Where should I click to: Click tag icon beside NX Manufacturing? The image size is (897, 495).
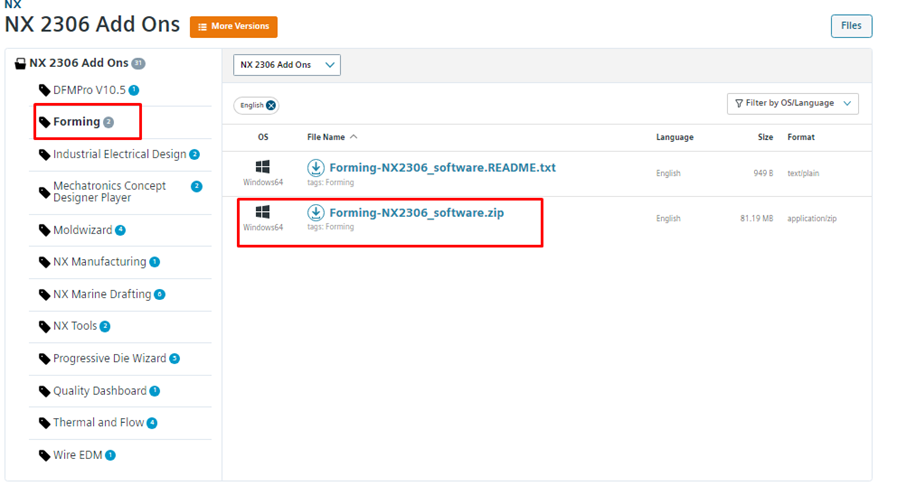pos(45,263)
